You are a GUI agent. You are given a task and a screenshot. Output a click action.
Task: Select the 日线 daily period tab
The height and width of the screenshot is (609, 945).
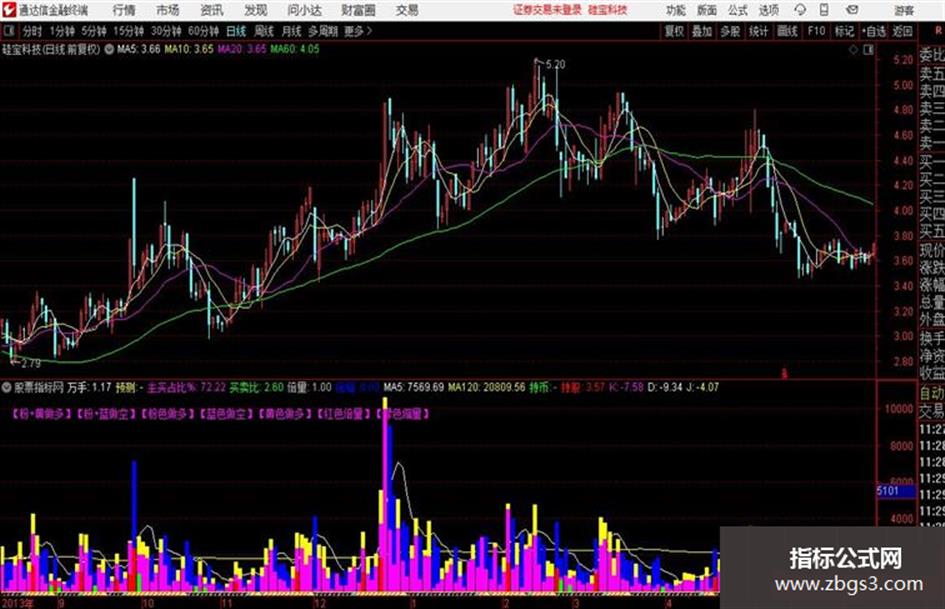(x=236, y=31)
